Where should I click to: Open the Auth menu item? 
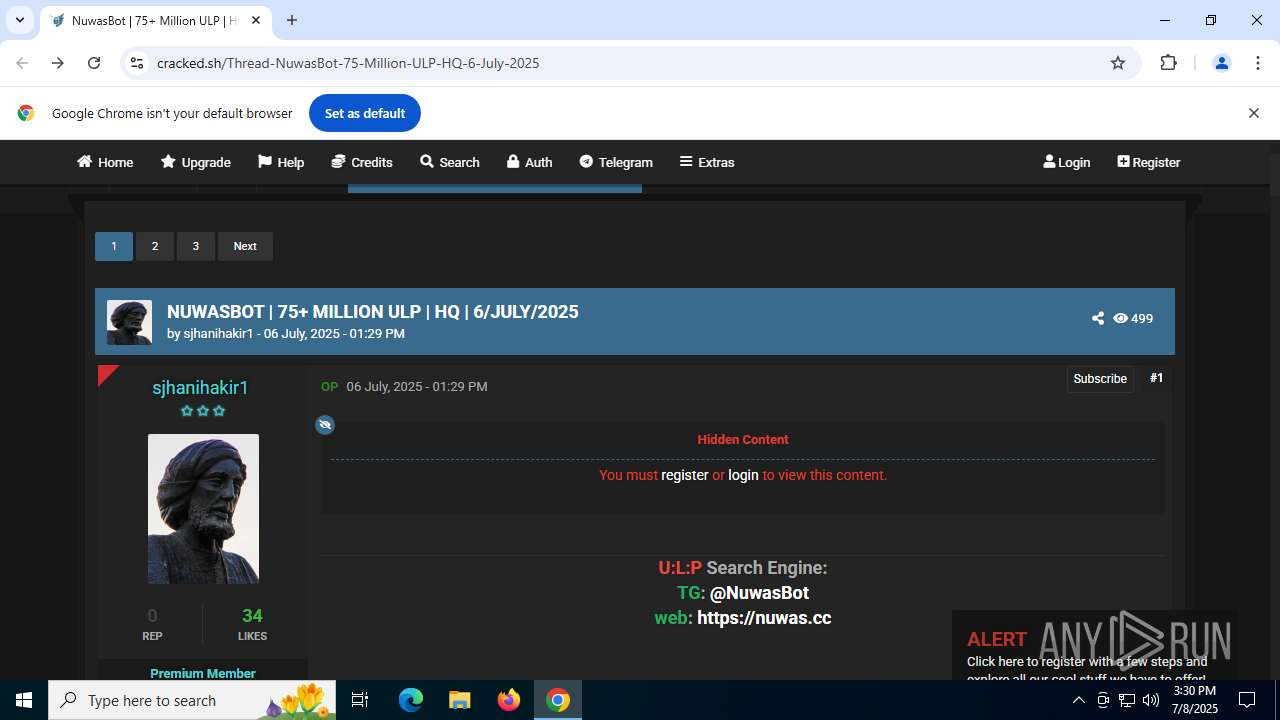(529, 162)
